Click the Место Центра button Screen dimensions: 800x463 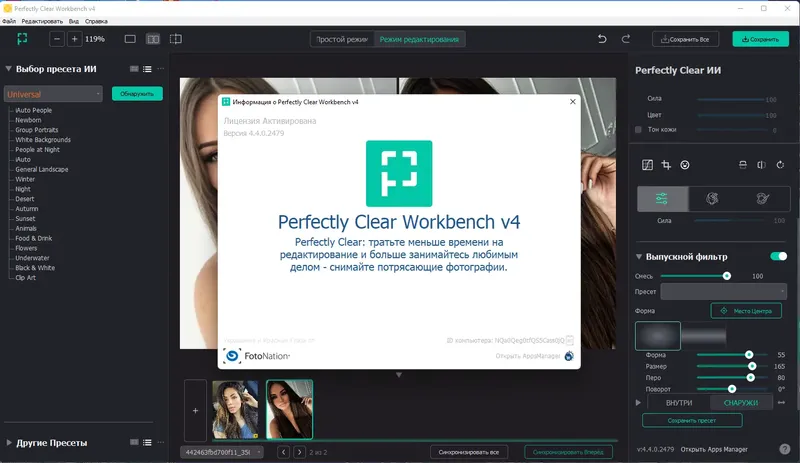coord(746,311)
